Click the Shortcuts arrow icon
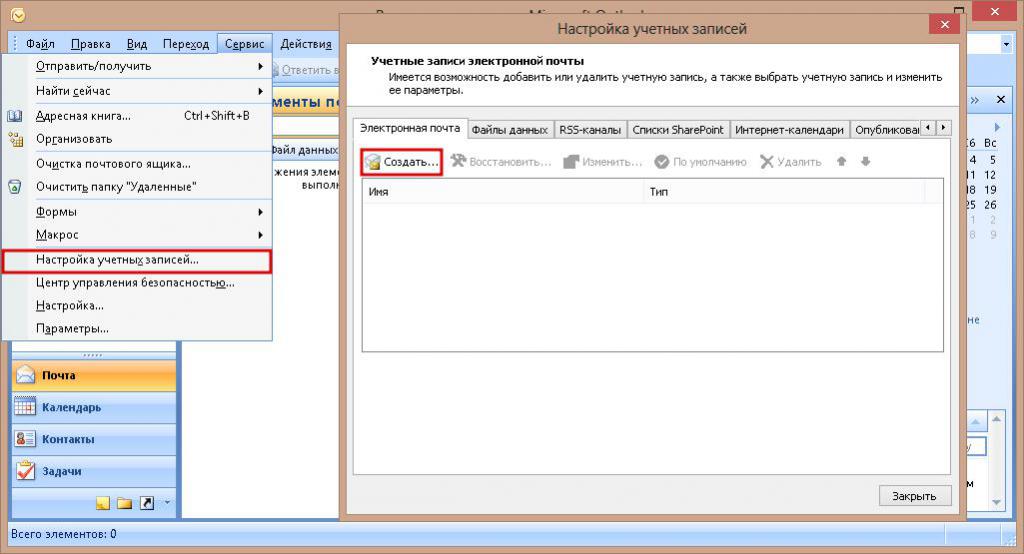Image resolution: width=1024 pixels, height=554 pixels. (x=147, y=503)
